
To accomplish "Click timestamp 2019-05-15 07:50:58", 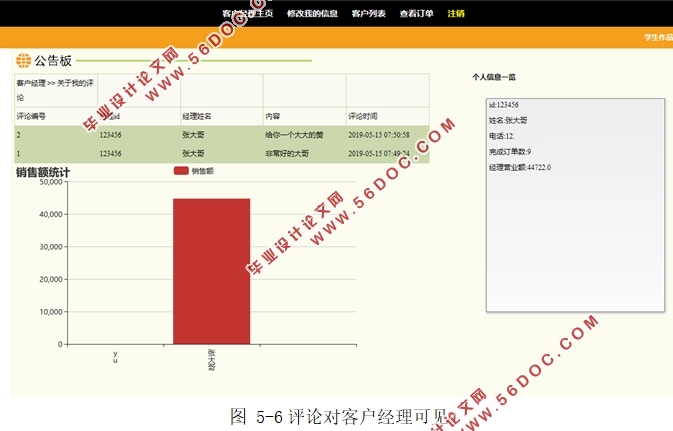I will pyautogui.click(x=379, y=135).
